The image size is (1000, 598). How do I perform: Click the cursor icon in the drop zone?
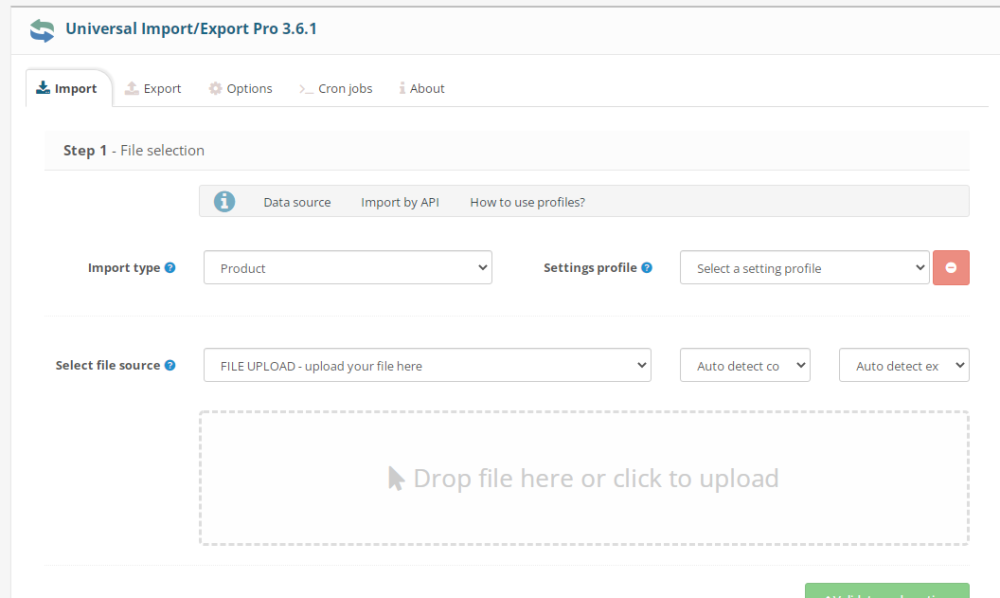tap(396, 478)
